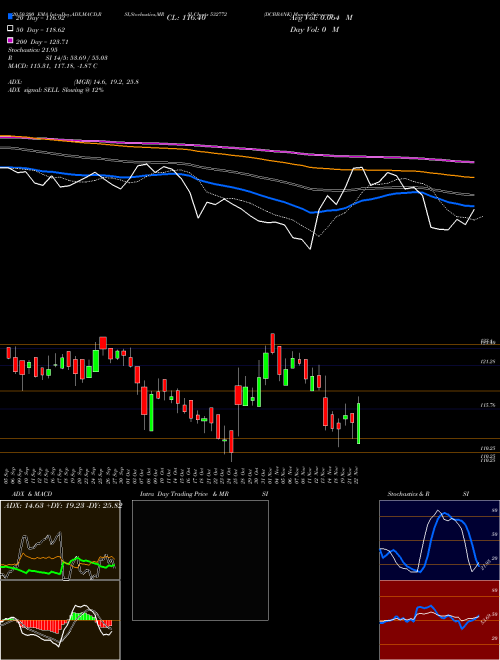Click the blue 20 Day legend swatch
Image resolution: width=500 pixels, height=660 pixels.
(x=10, y=17)
